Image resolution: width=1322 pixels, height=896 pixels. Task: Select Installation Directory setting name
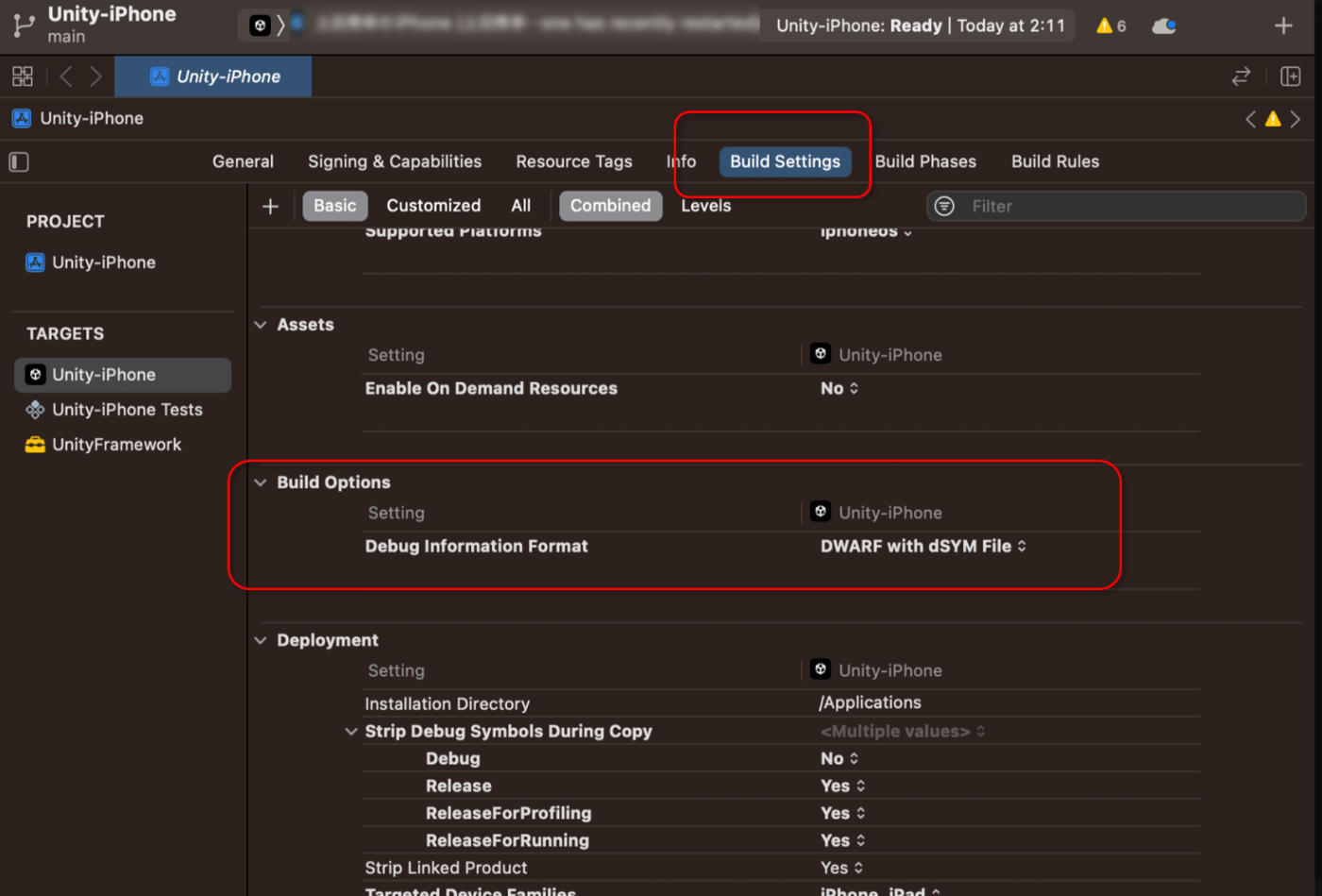pyautogui.click(x=447, y=703)
